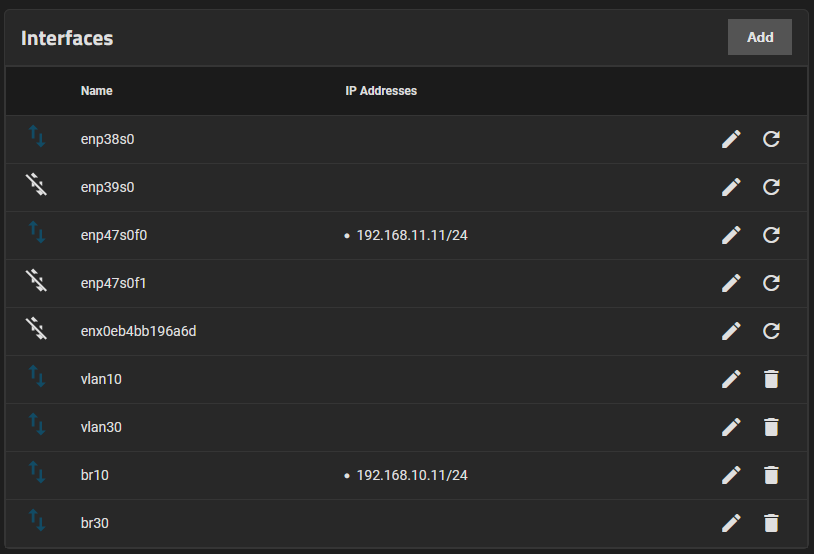Screen dimensions: 814x554
Task: Click the link state icon for br30
Action: [37, 521]
